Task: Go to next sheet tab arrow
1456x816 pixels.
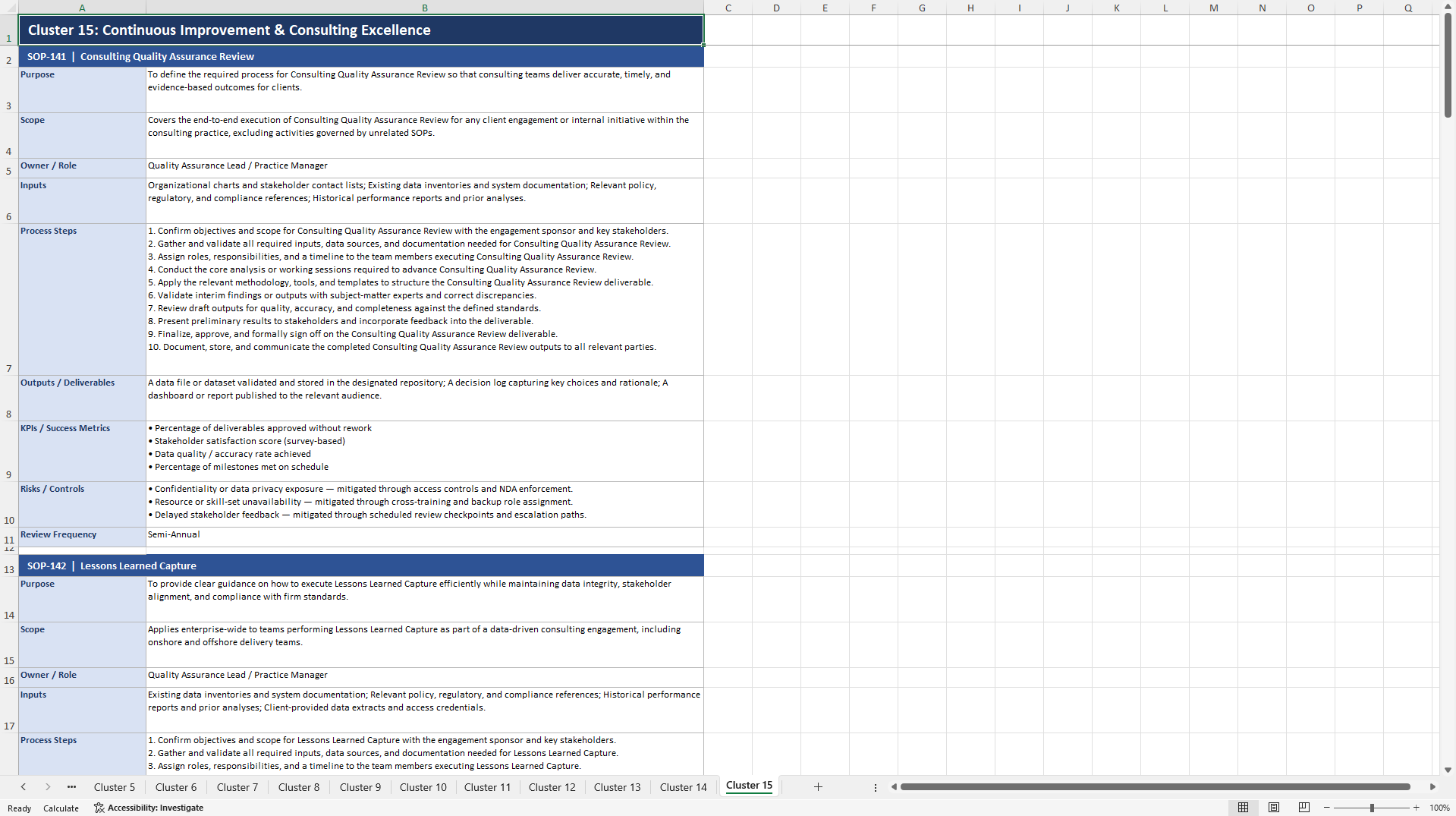Action: (x=48, y=787)
